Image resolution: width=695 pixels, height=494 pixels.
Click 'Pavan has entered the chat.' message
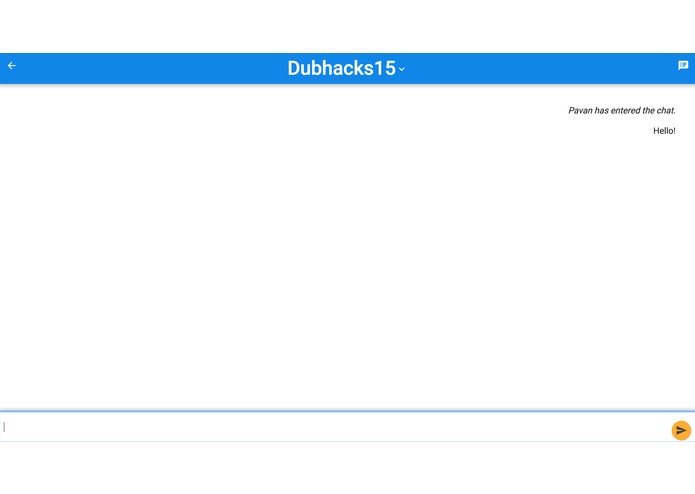(x=622, y=111)
